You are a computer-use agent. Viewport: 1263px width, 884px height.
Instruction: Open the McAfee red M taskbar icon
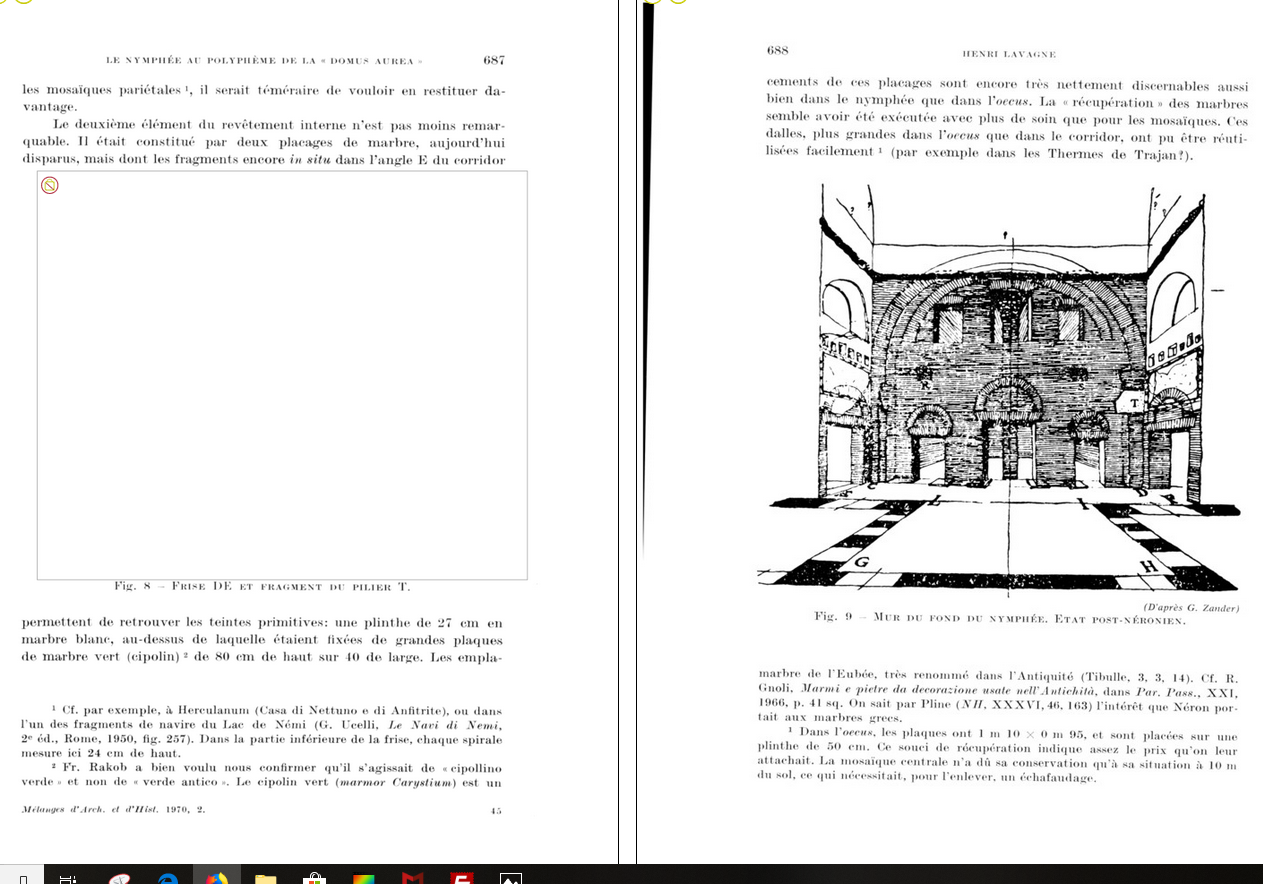[x=412, y=878]
